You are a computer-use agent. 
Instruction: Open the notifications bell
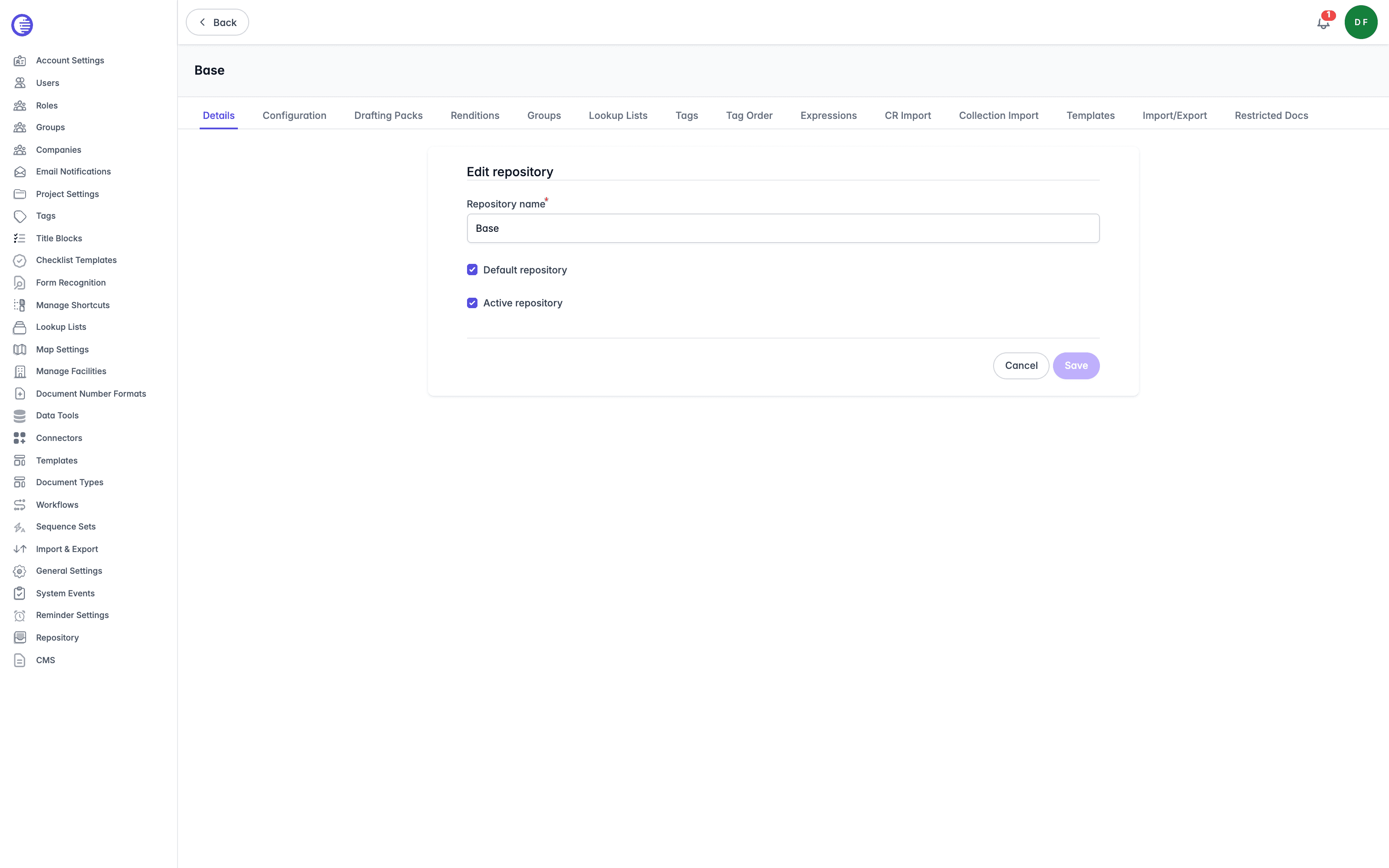point(1323,23)
